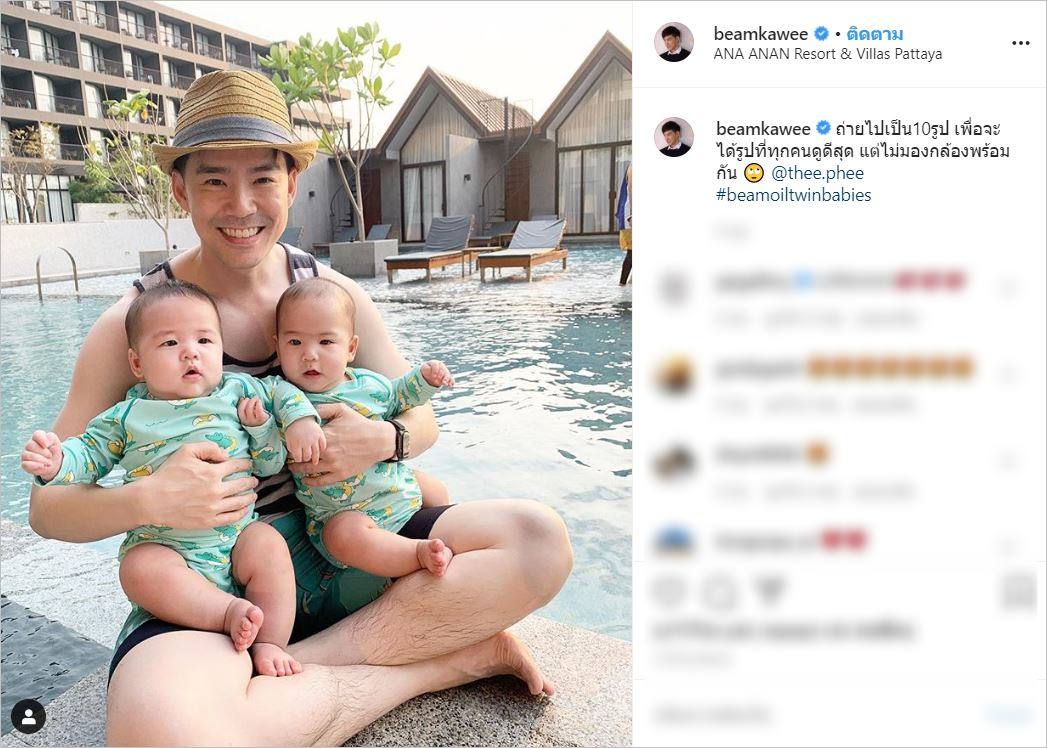Save post with the bookmark icon
This screenshot has height=748, width=1047.
point(1020,591)
